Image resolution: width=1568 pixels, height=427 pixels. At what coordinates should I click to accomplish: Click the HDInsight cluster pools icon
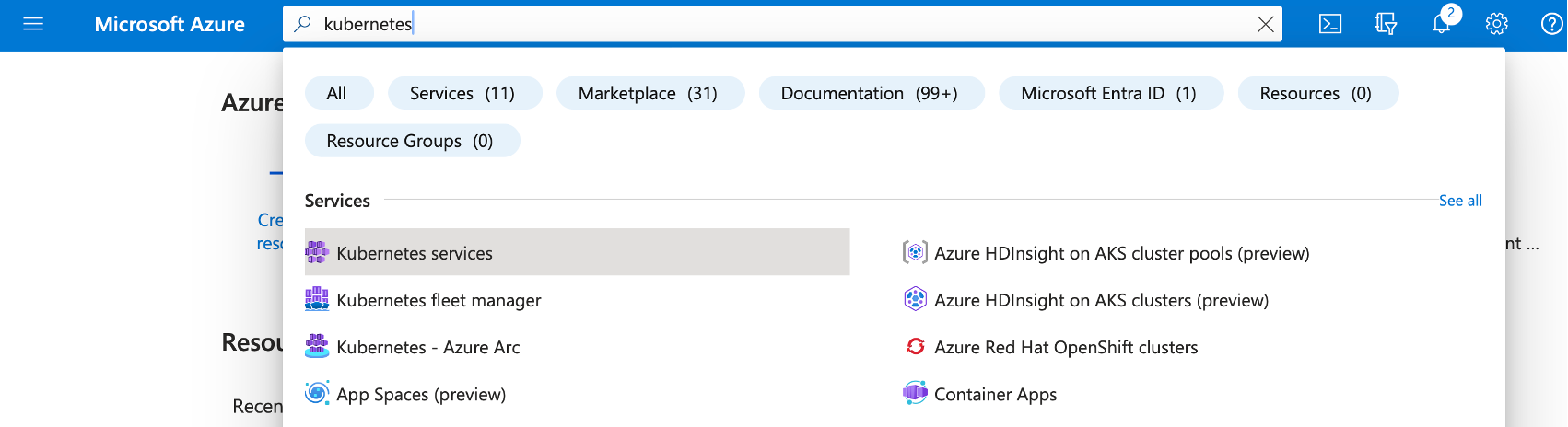(915, 252)
